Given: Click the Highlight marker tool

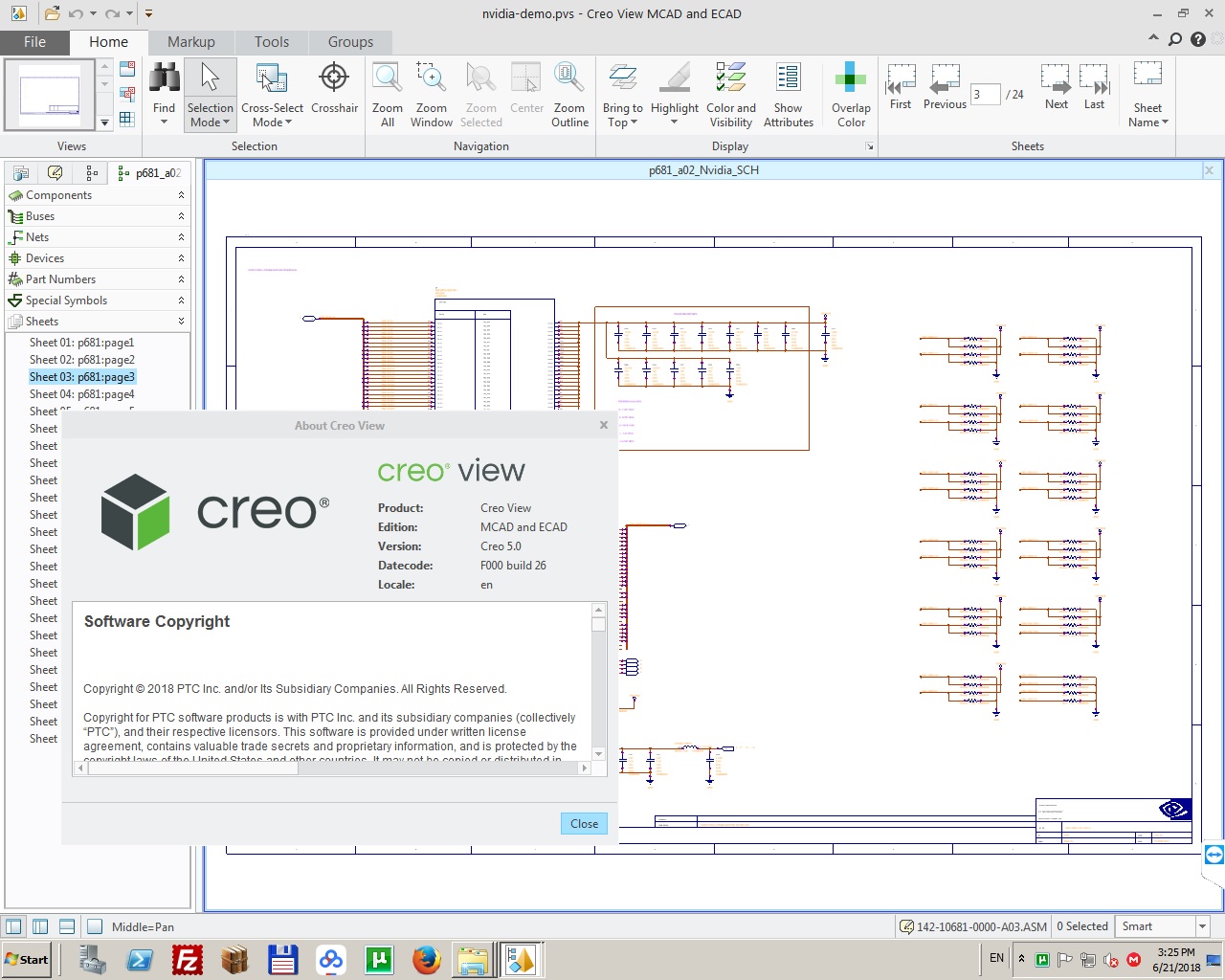Looking at the screenshot, I should pyautogui.click(x=675, y=78).
